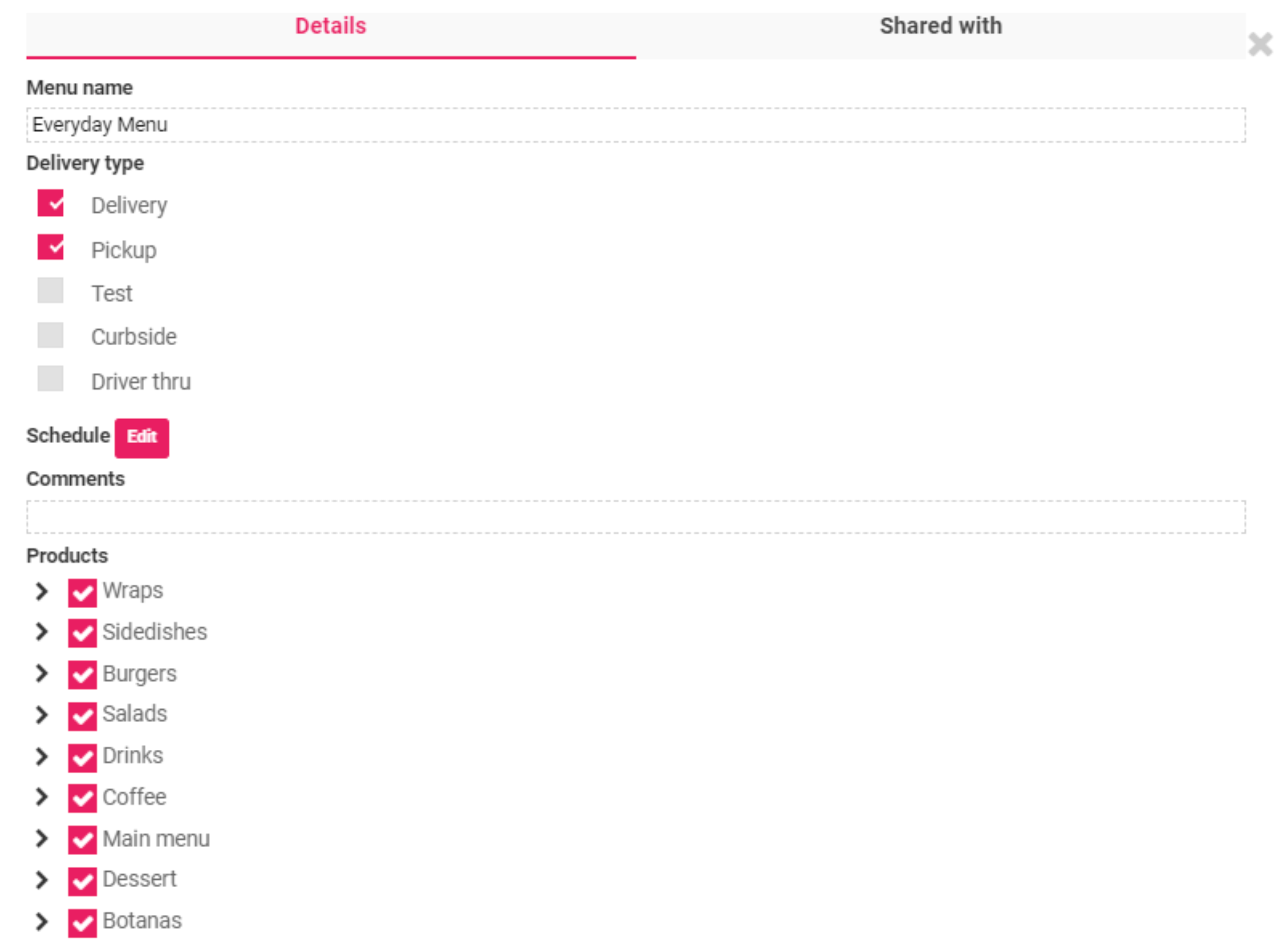Uncheck the Botanas category checkbox

[82, 923]
